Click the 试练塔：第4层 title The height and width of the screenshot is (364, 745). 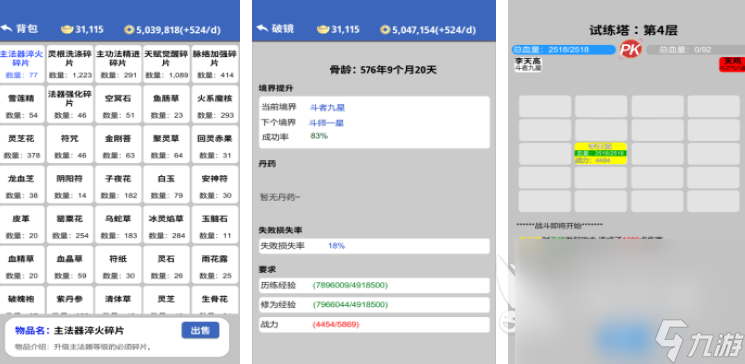click(x=633, y=30)
